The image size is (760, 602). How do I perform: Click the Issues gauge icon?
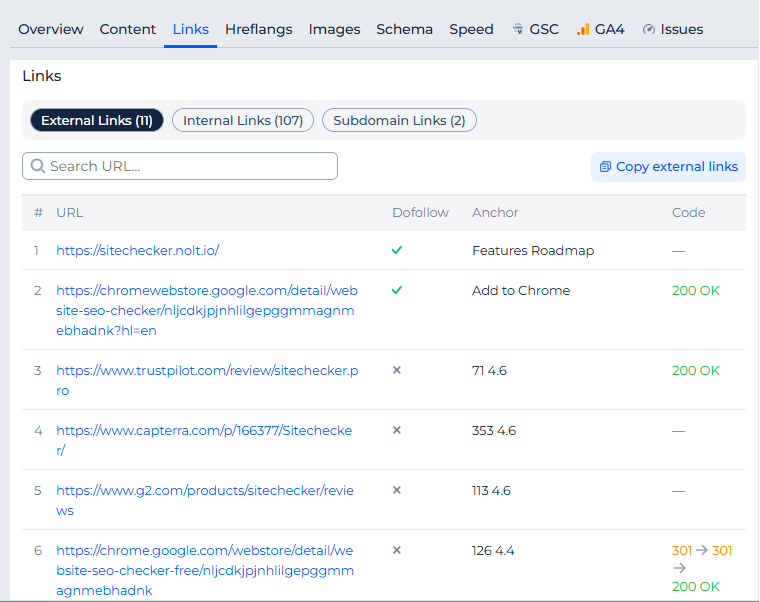coord(649,29)
